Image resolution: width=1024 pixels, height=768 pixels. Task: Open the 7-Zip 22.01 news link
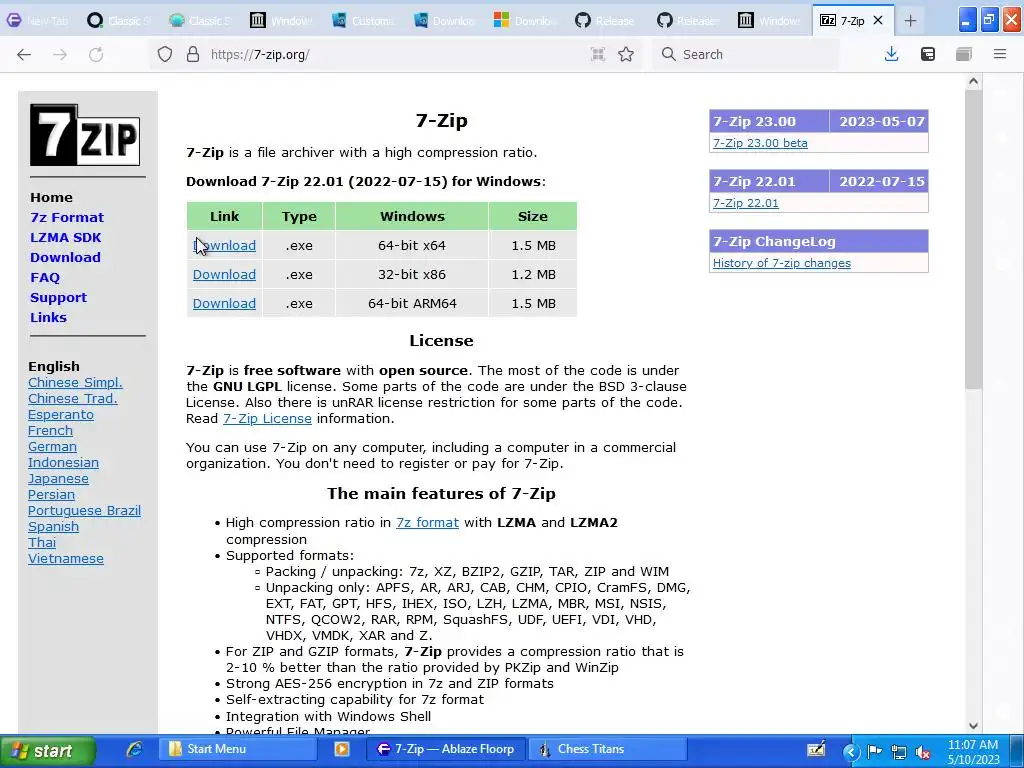pos(746,203)
